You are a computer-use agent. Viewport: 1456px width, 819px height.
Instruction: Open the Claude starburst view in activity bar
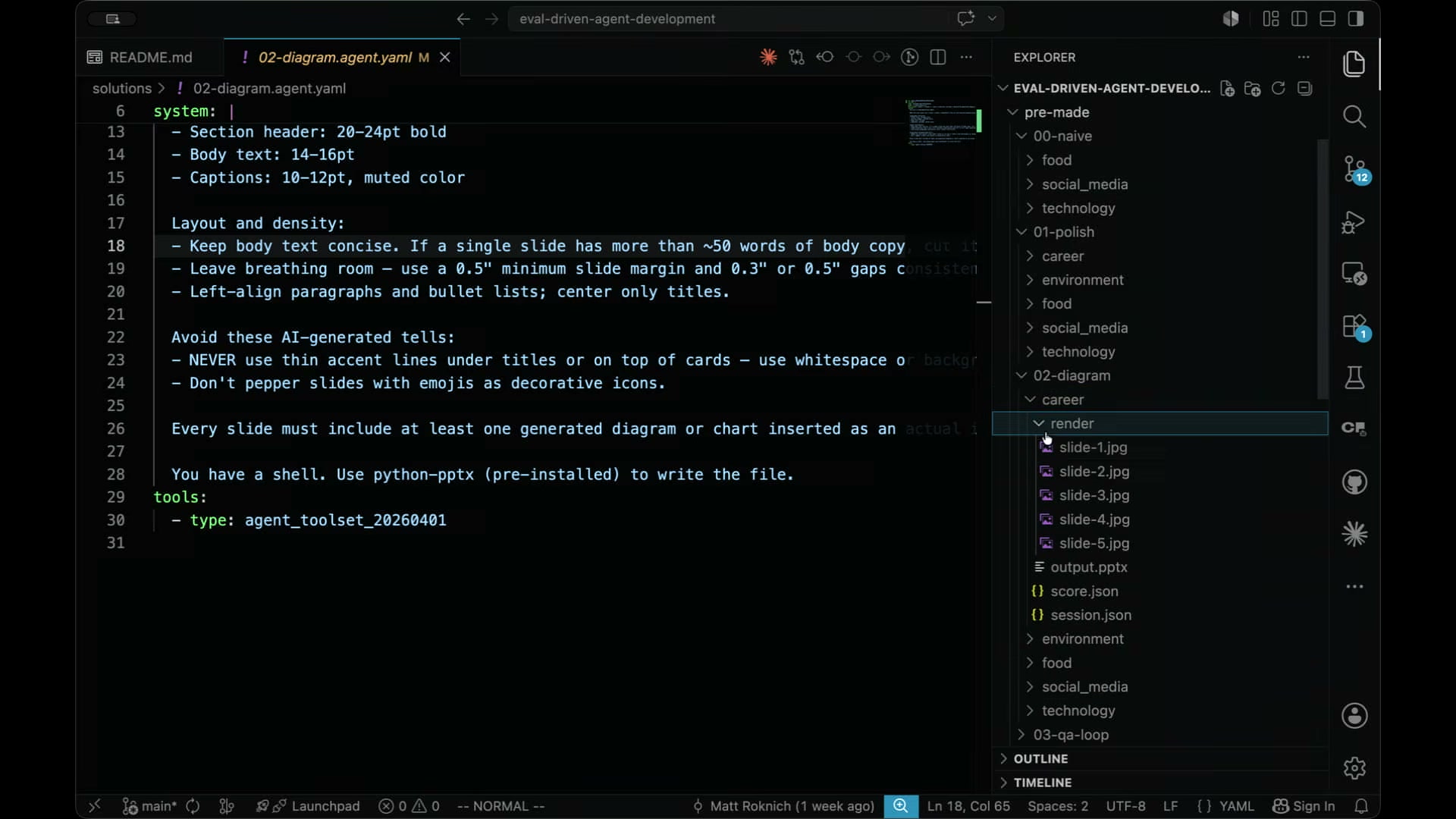[1354, 535]
